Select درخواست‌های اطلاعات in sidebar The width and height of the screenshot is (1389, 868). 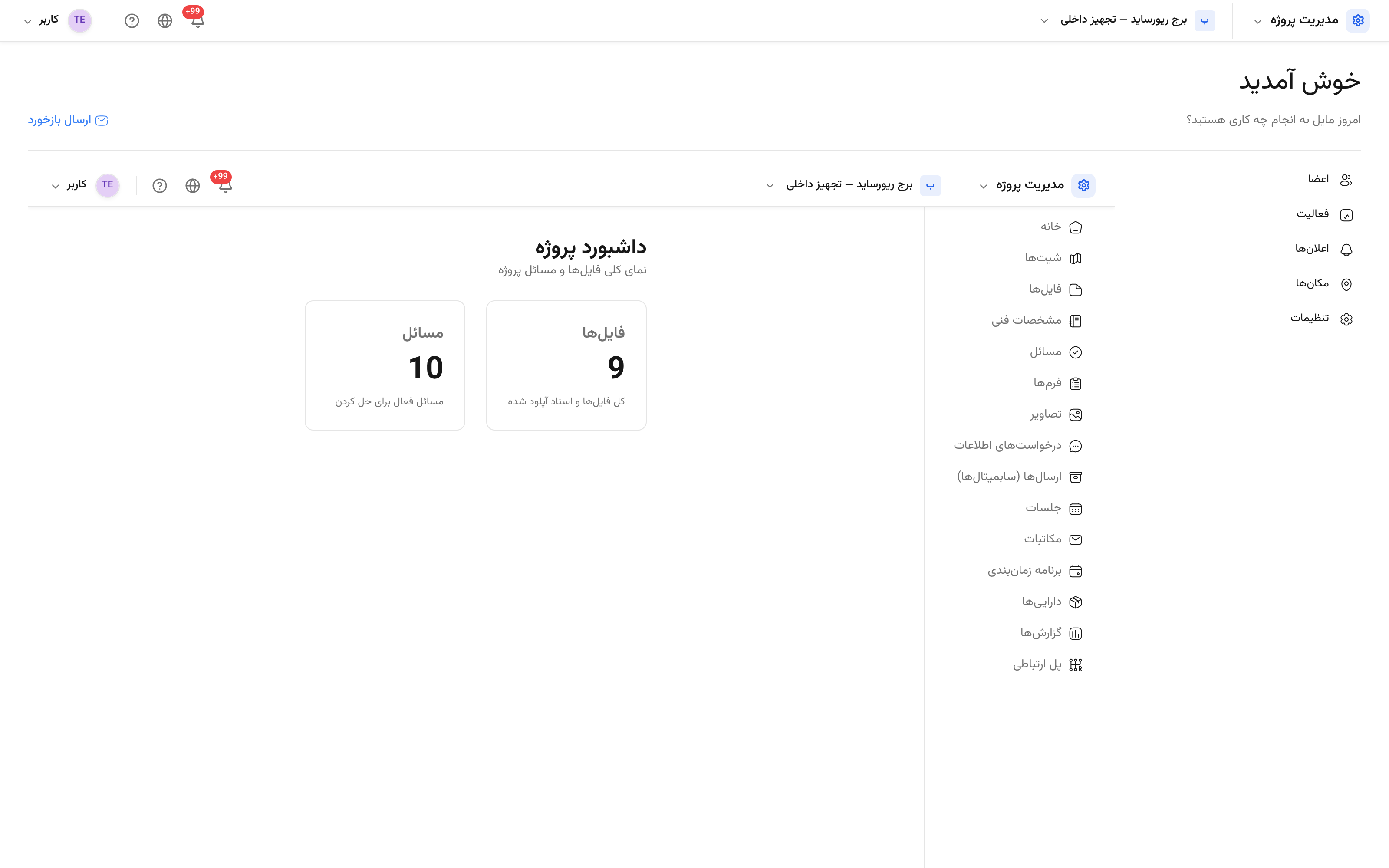(1019, 445)
